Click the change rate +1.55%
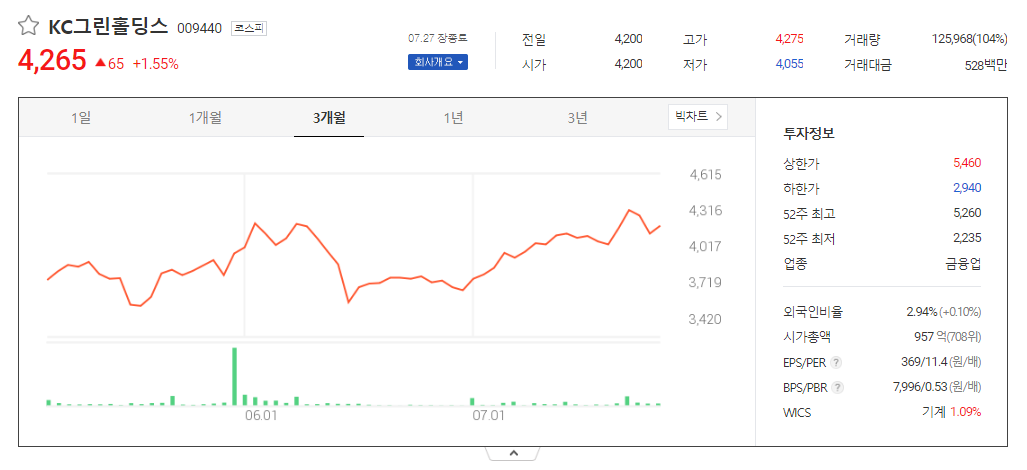Screen dimensions: 1027x470 [155, 64]
